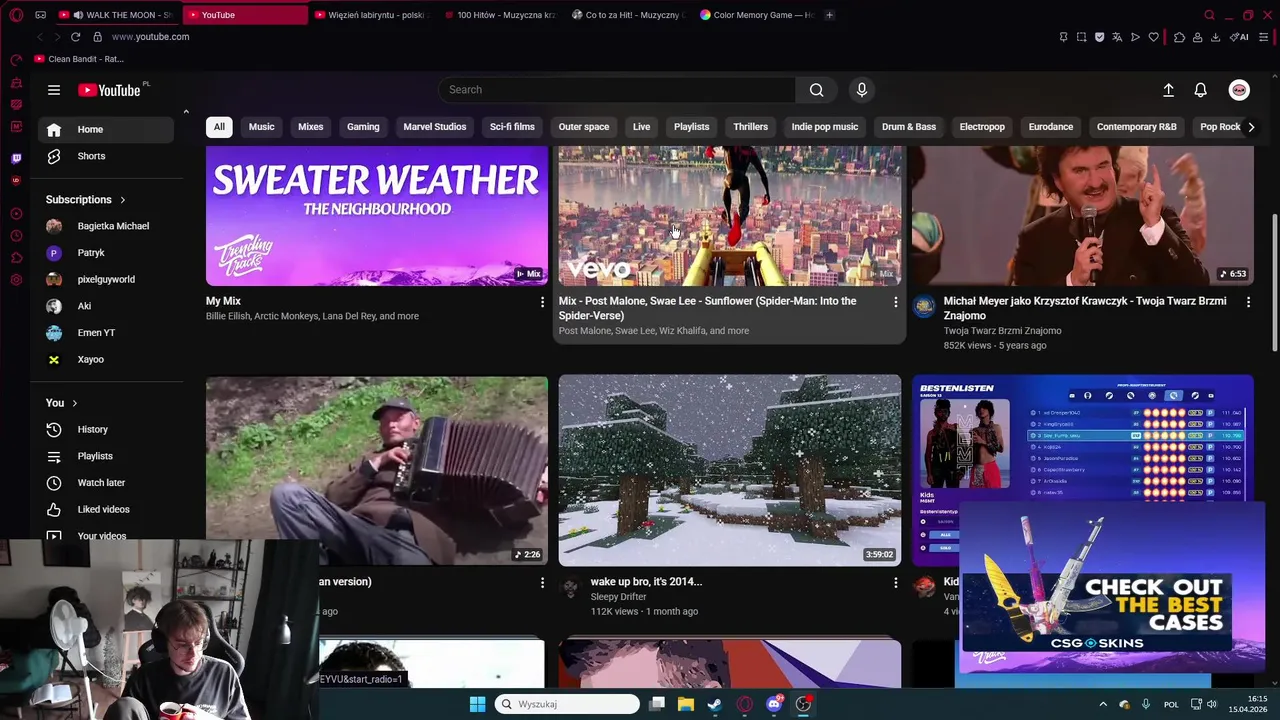Viewport: 1280px width, 720px height.
Task: Switch to 100 Hitów tab
Action: pos(499,15)
